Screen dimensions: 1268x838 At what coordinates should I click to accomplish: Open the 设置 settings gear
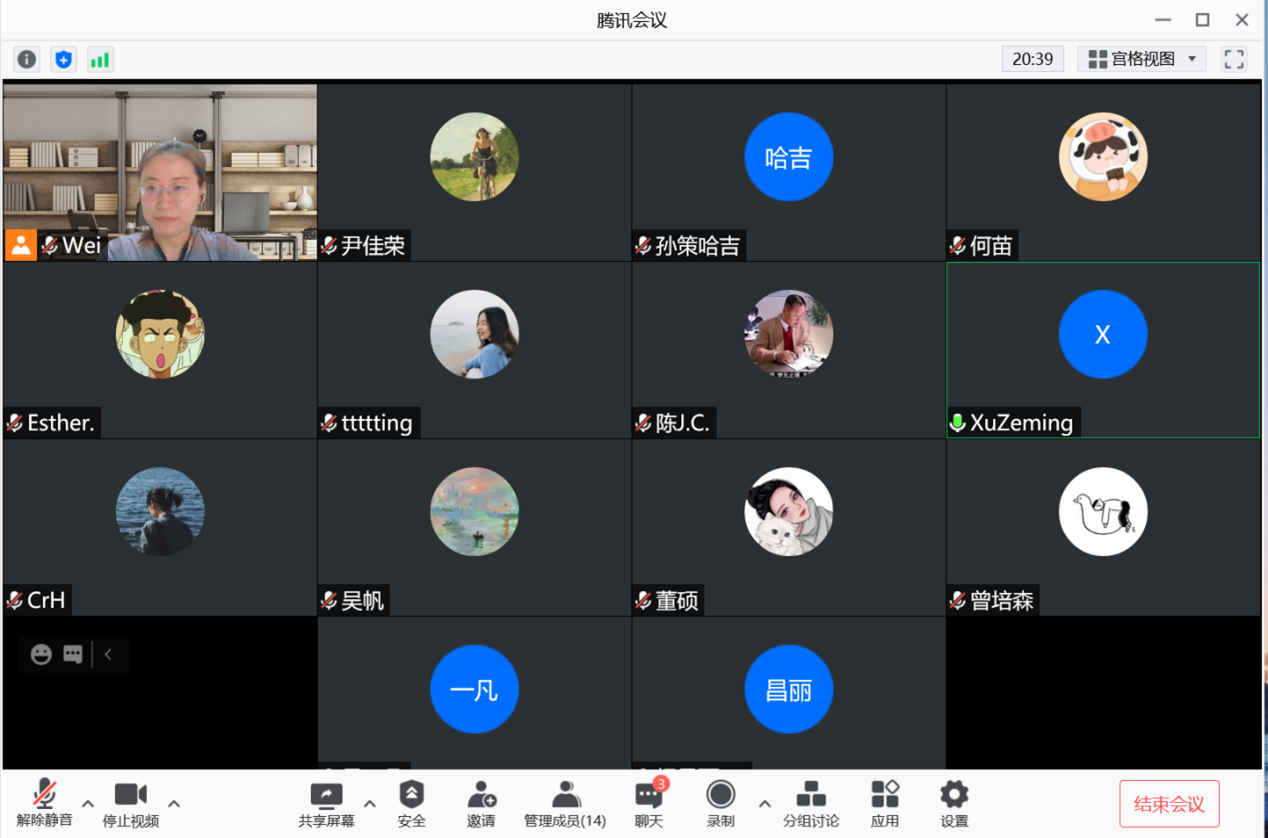[954, 803]
